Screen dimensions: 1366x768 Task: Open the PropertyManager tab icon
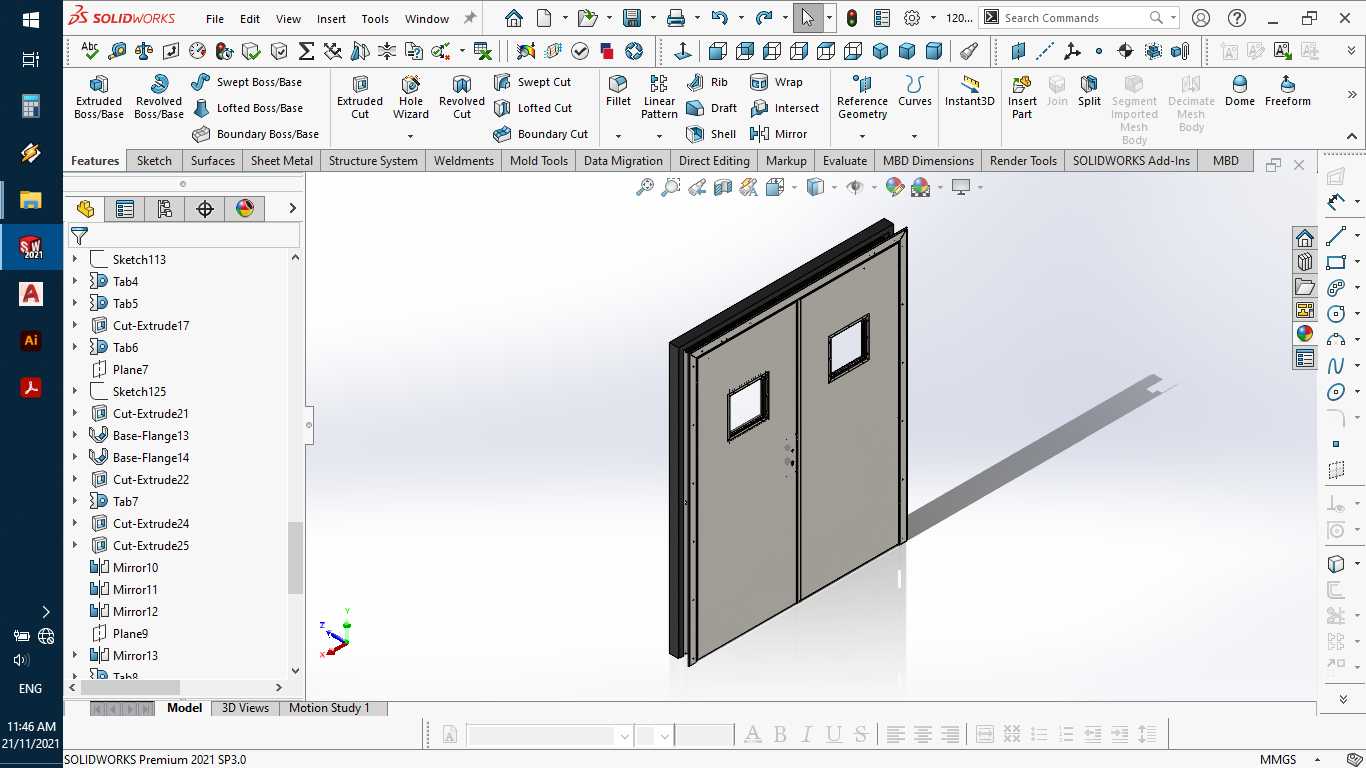125,208
